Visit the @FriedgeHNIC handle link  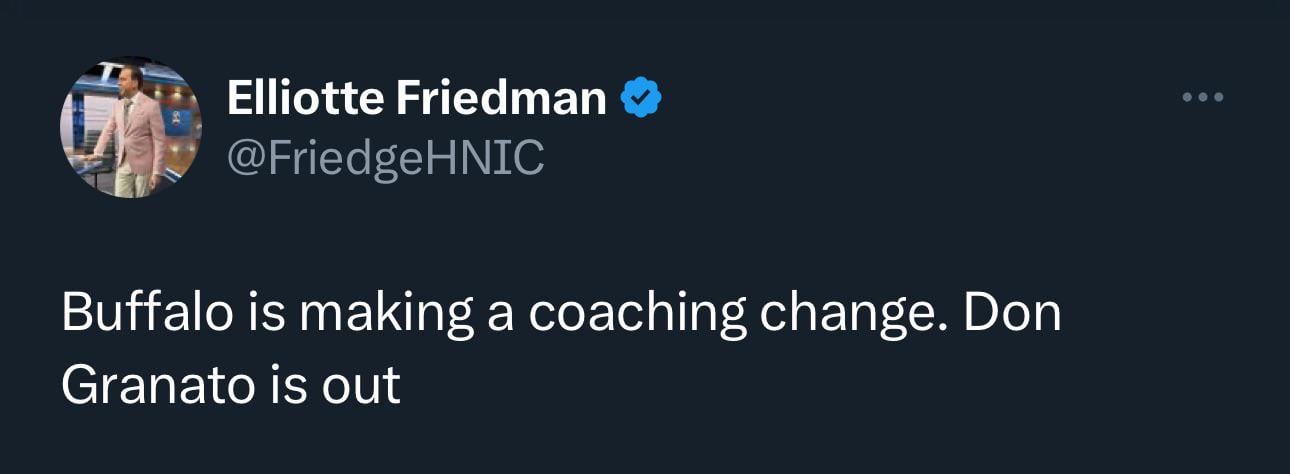tap(386, 155)
